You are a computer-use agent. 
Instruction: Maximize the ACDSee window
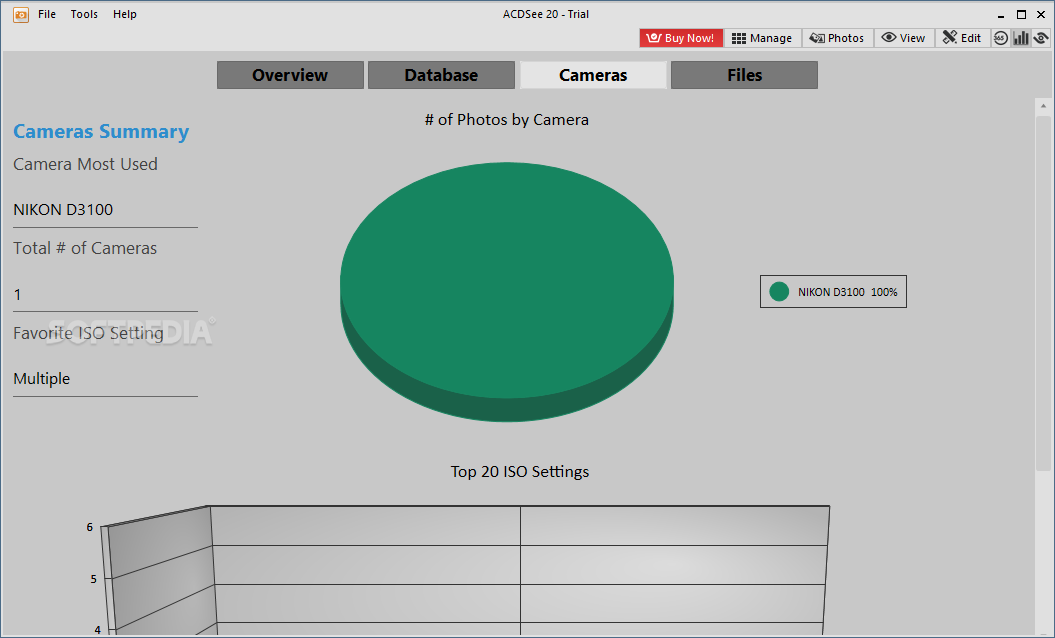1021,14
